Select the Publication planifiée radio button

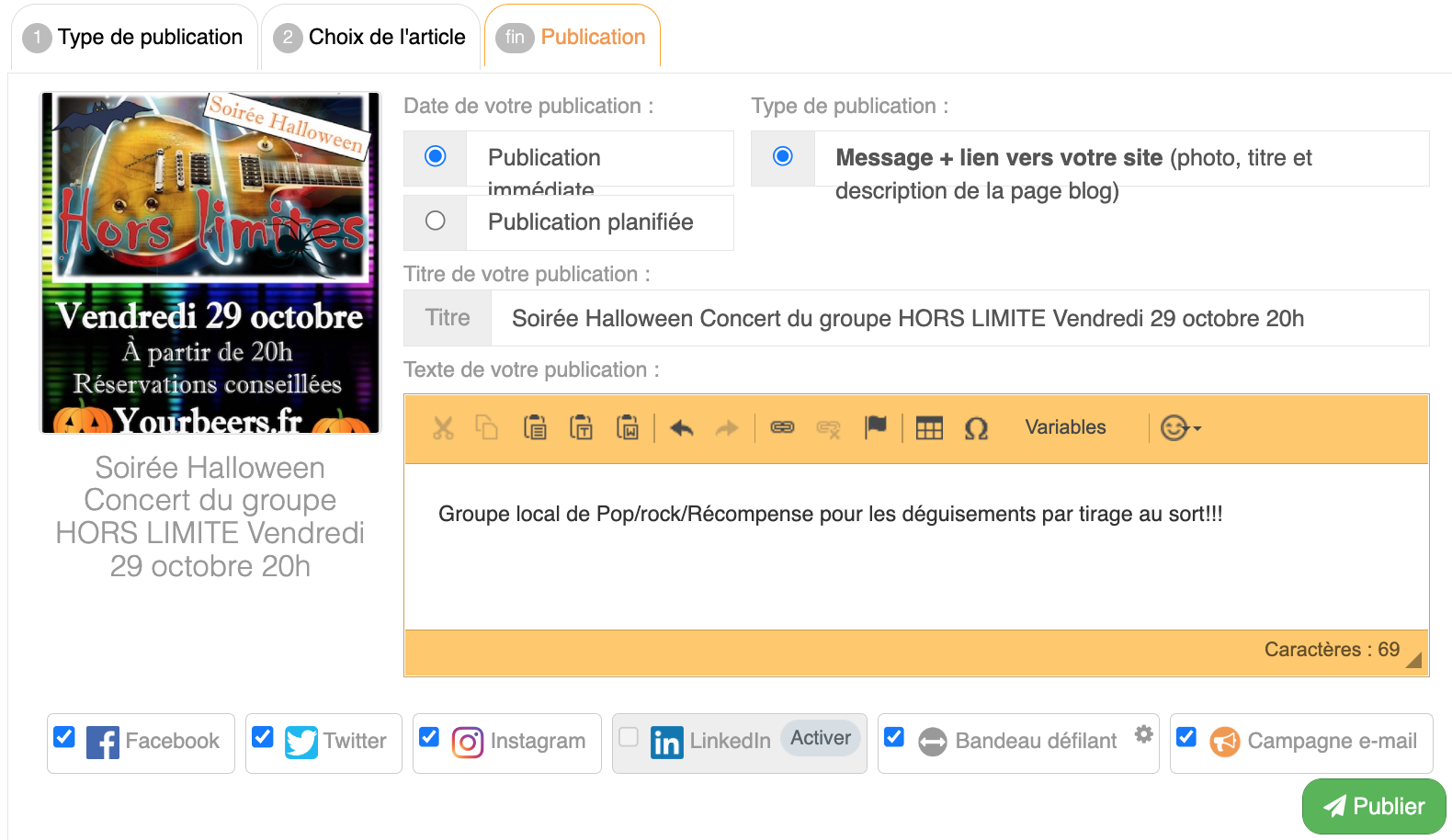436,221
